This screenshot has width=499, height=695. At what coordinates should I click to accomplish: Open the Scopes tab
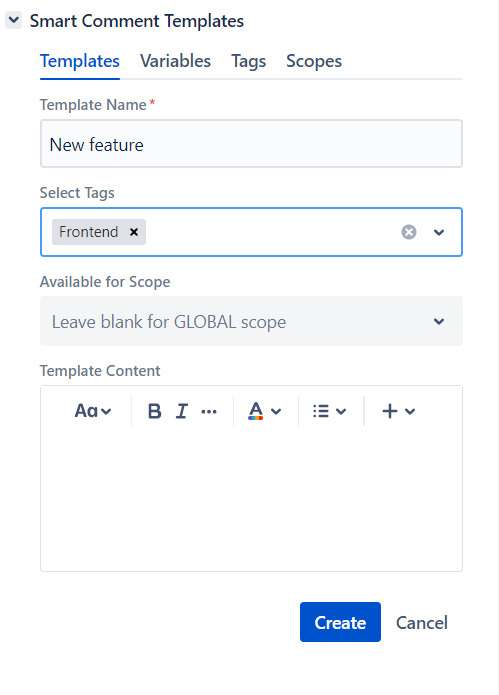click(314, 61)
